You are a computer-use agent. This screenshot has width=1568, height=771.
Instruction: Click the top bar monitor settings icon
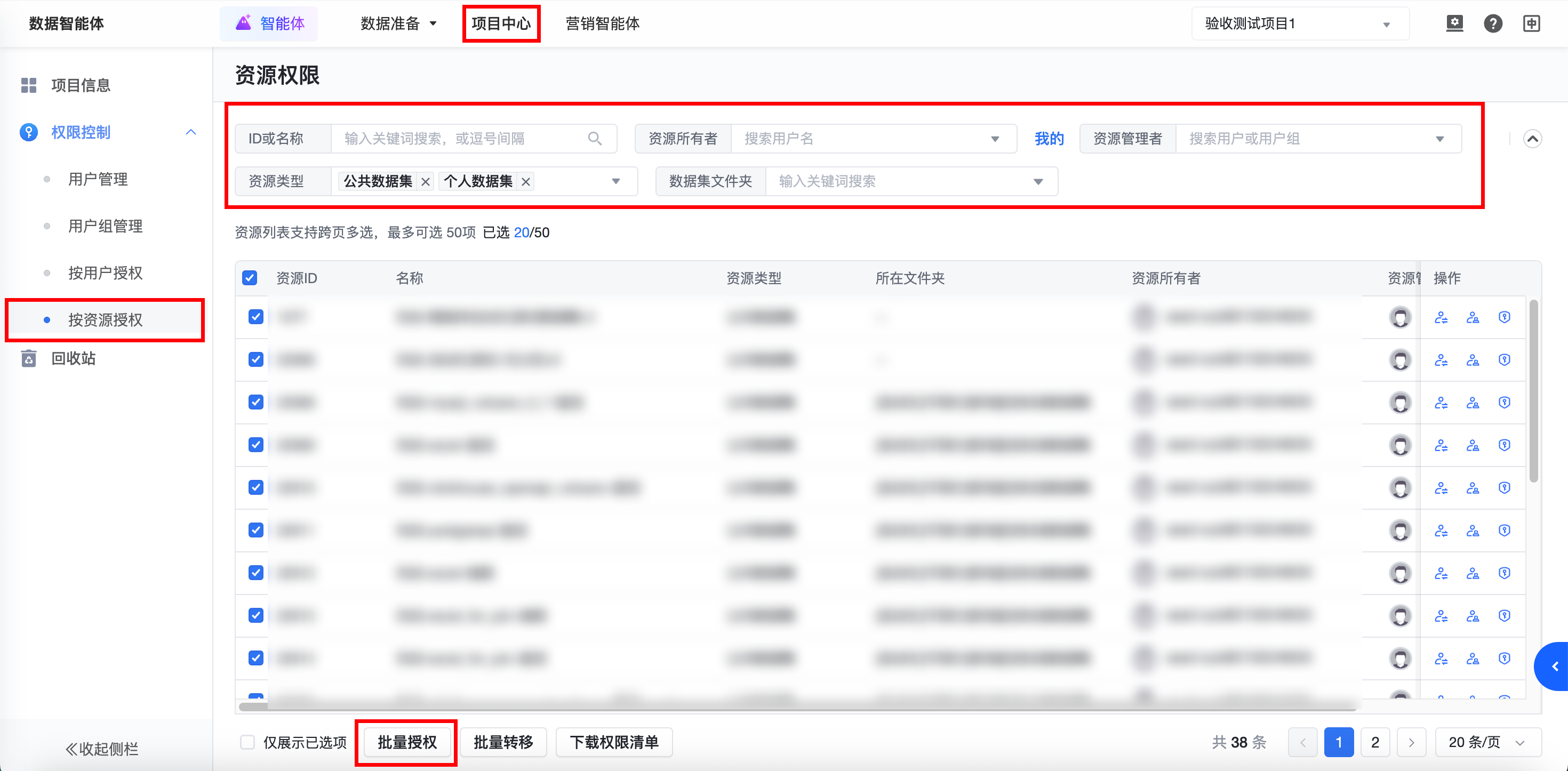1454,24
